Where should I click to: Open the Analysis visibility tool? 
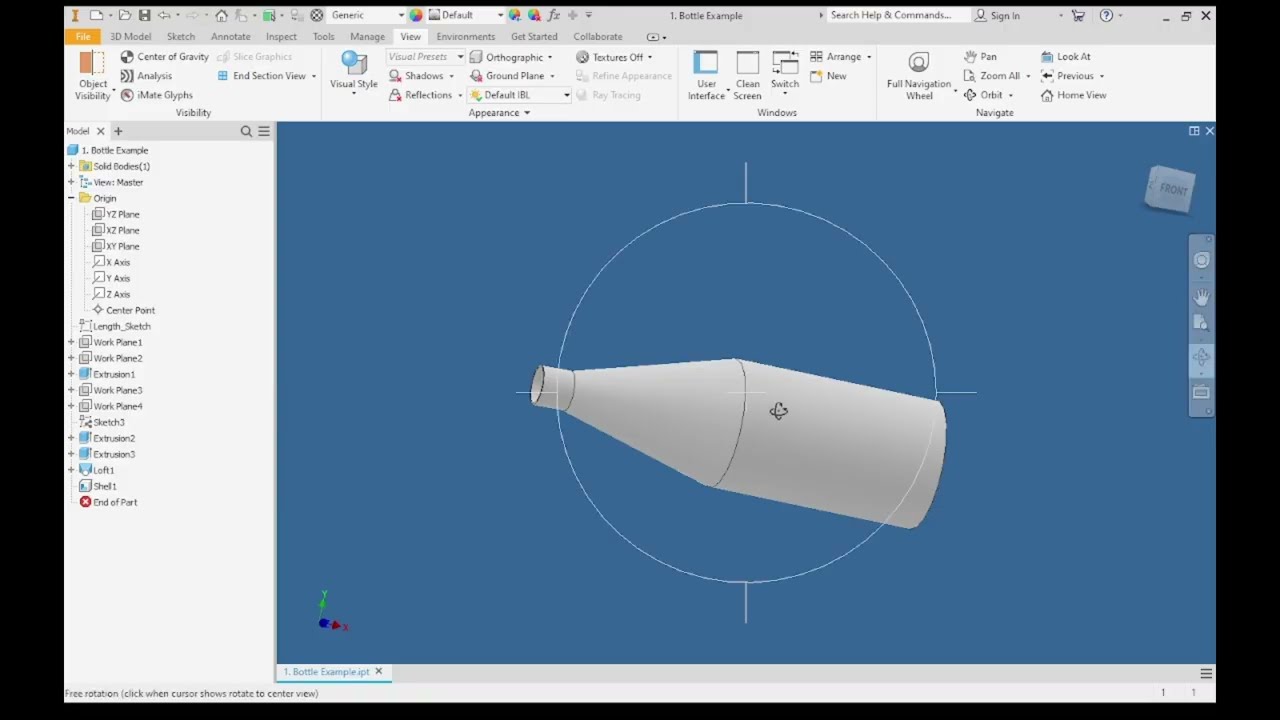tap(146, 76)
